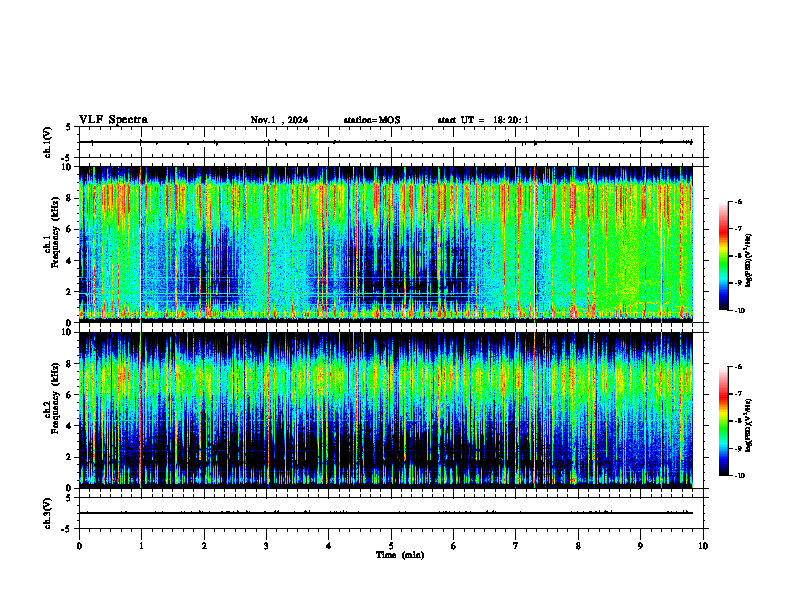
Task: Click the "ch.1(V)" waveform axis label
Action: [x=48, y=142]
